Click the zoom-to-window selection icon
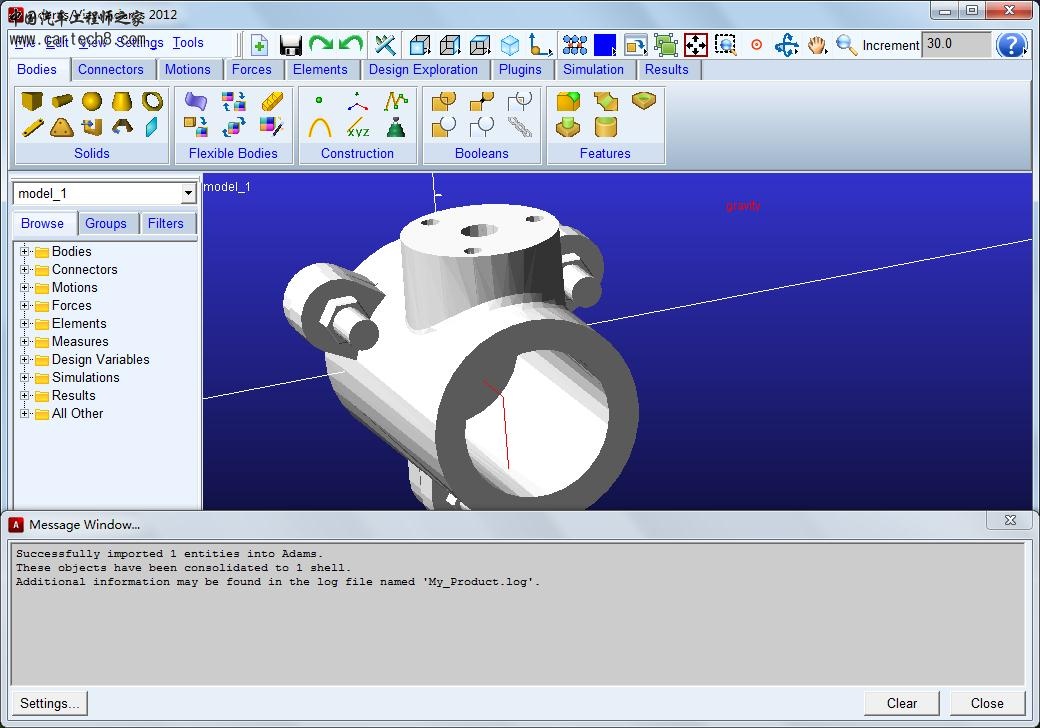 pos(726,45)
